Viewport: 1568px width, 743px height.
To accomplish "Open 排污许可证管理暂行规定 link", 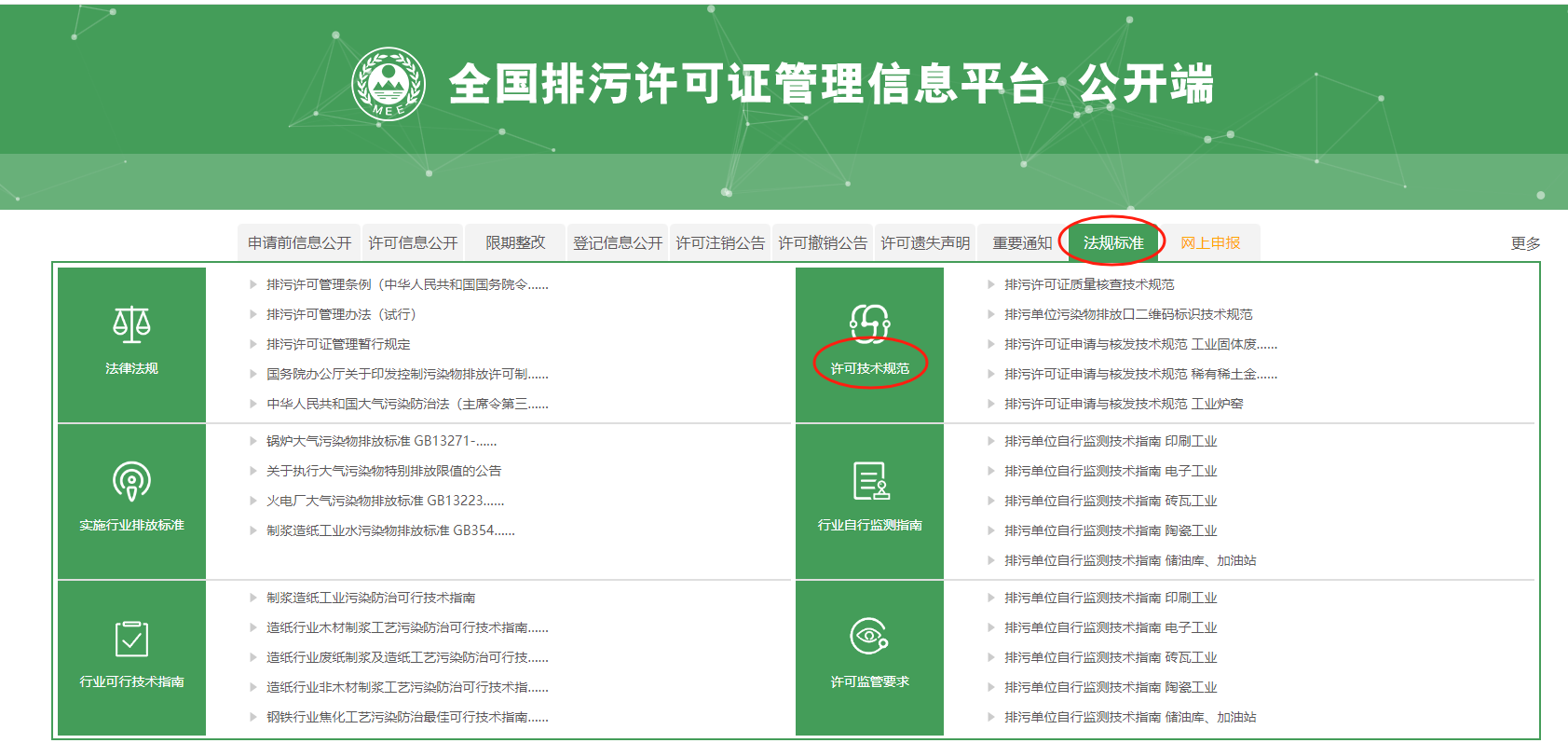I will click(x=338, y=345).
